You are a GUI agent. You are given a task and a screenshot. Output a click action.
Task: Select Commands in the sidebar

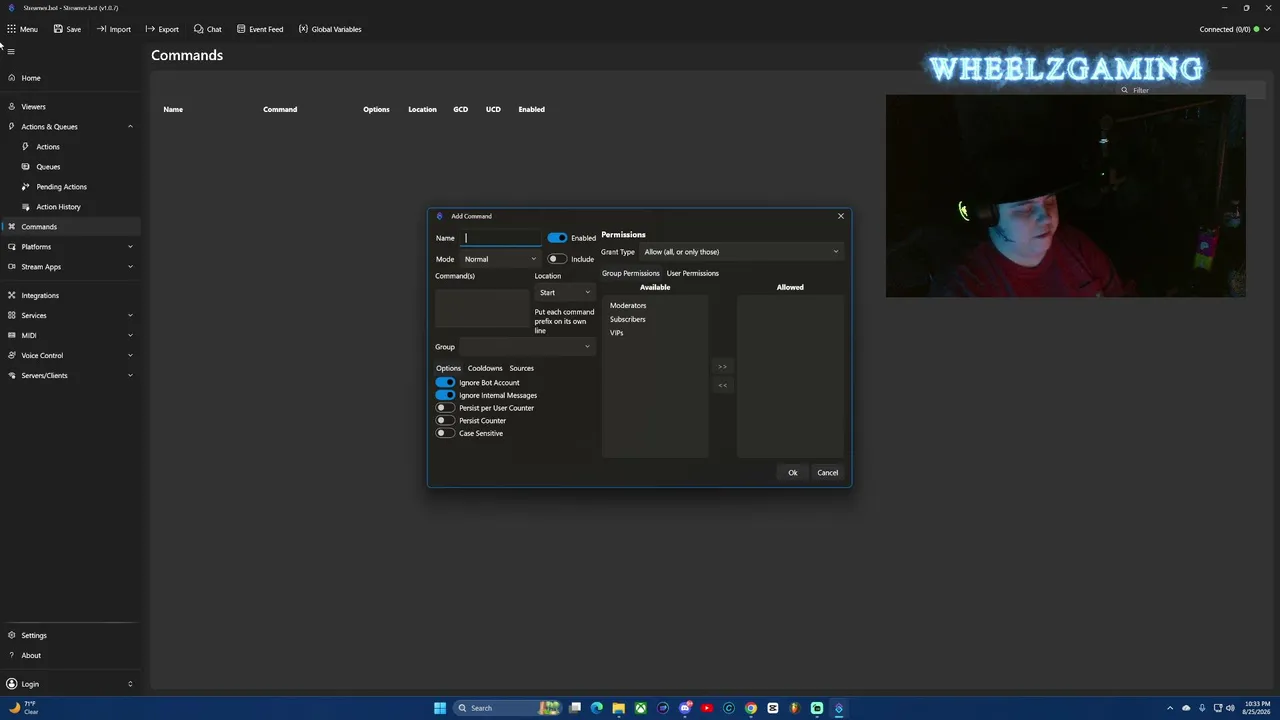[70, 226]
